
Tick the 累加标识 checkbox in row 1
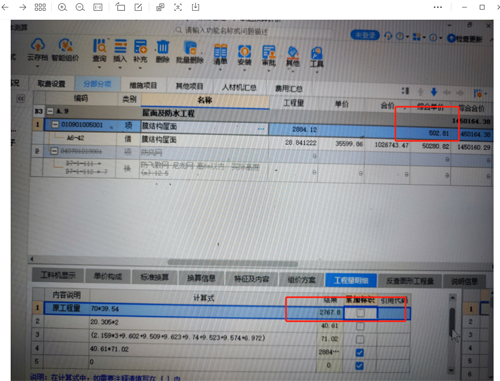coord(360,313)
